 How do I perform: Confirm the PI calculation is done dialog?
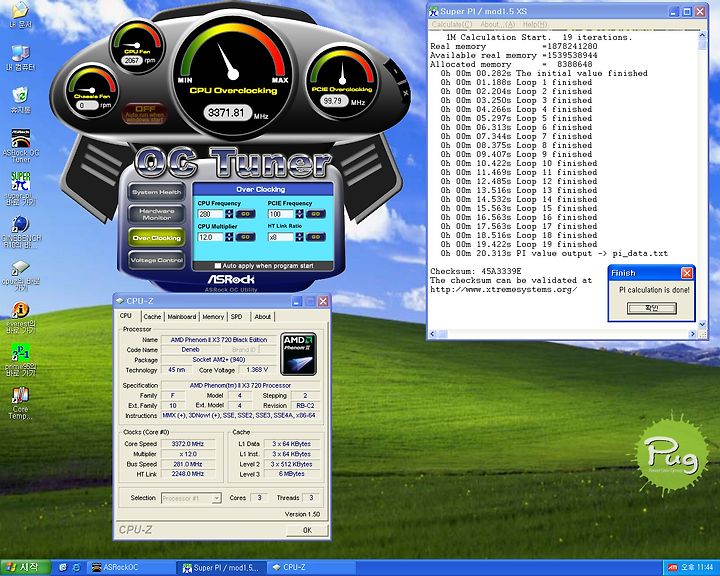click(x=652, y=308)
